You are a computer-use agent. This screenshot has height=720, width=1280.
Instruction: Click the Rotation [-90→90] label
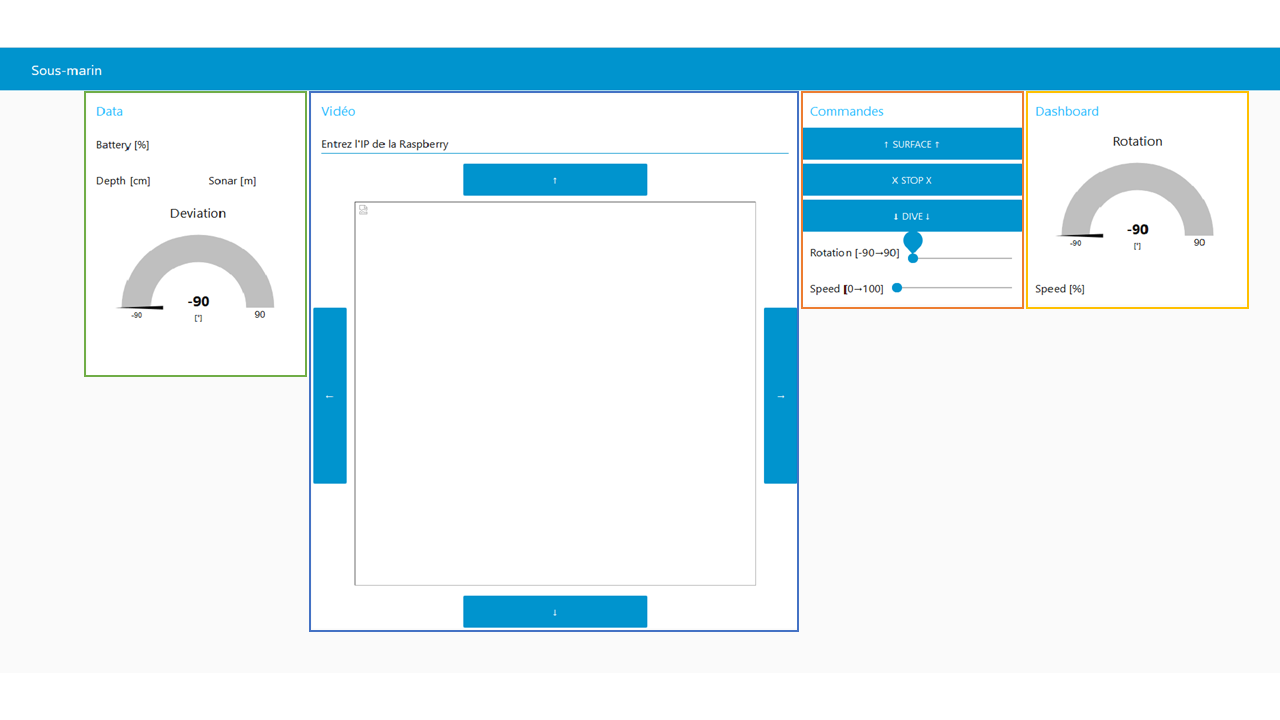click(x=855, y=253)
